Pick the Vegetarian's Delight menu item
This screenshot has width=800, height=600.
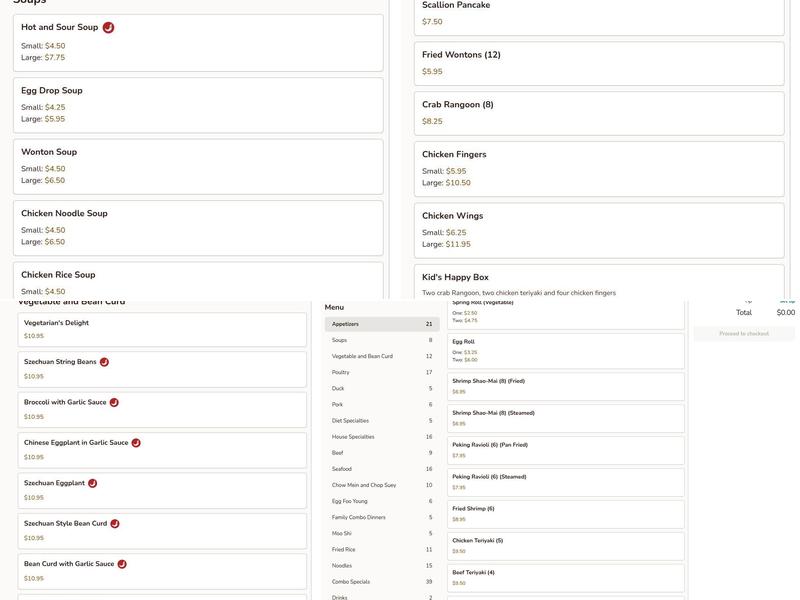(162, 329)
